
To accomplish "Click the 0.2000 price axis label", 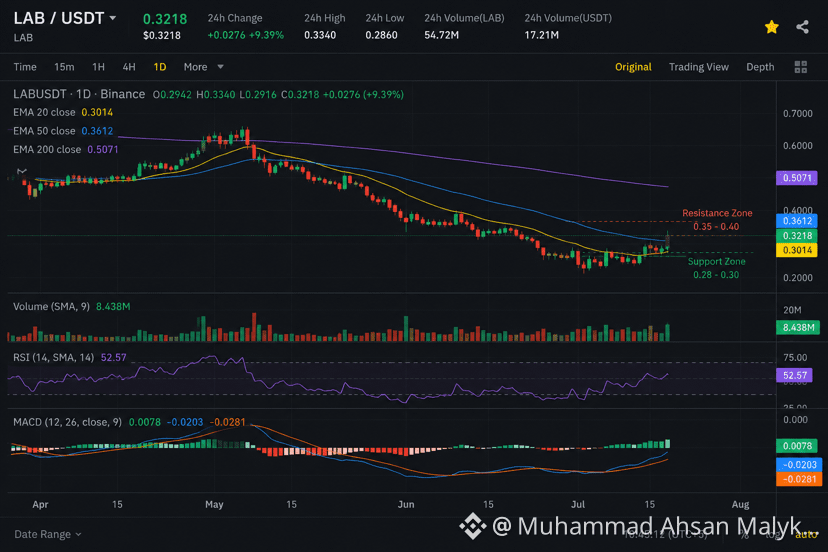I will [x=797, y=278].
